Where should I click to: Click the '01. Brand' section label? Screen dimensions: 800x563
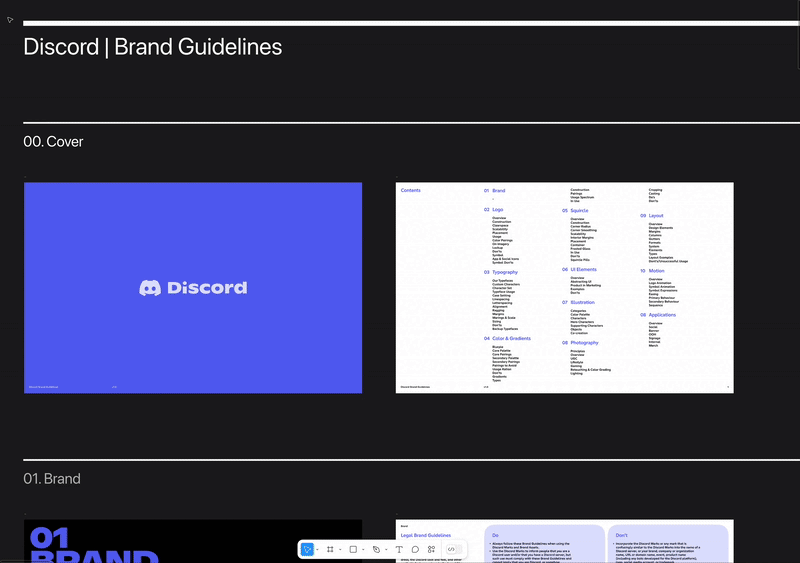click(x=52, y=479)
